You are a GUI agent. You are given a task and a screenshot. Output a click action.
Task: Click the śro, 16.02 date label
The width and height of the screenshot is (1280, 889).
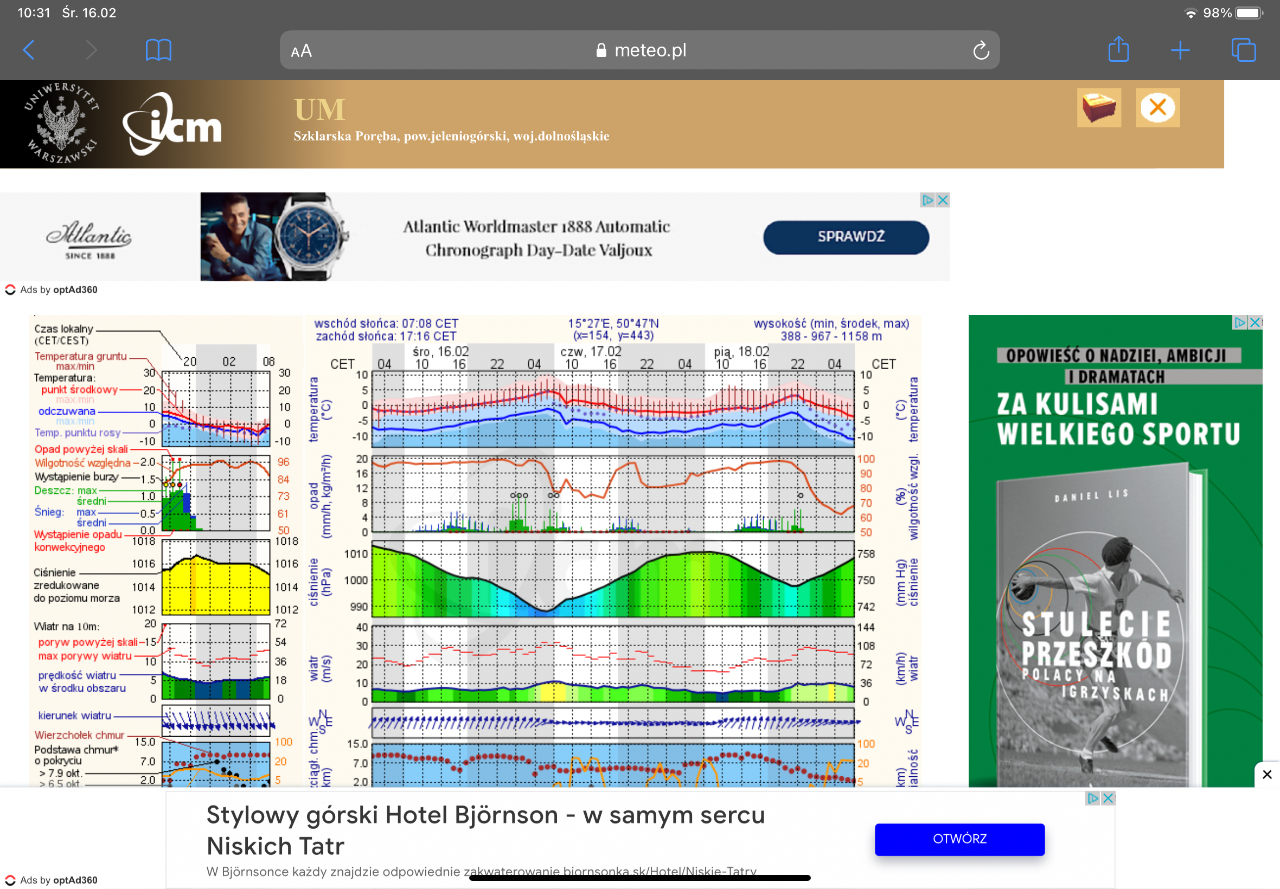click(x=439, y=352)
